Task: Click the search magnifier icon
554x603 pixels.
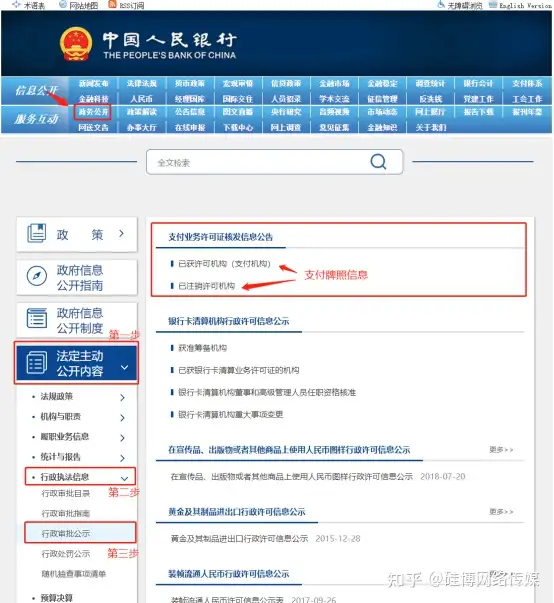Action: [x=378, y=162]
